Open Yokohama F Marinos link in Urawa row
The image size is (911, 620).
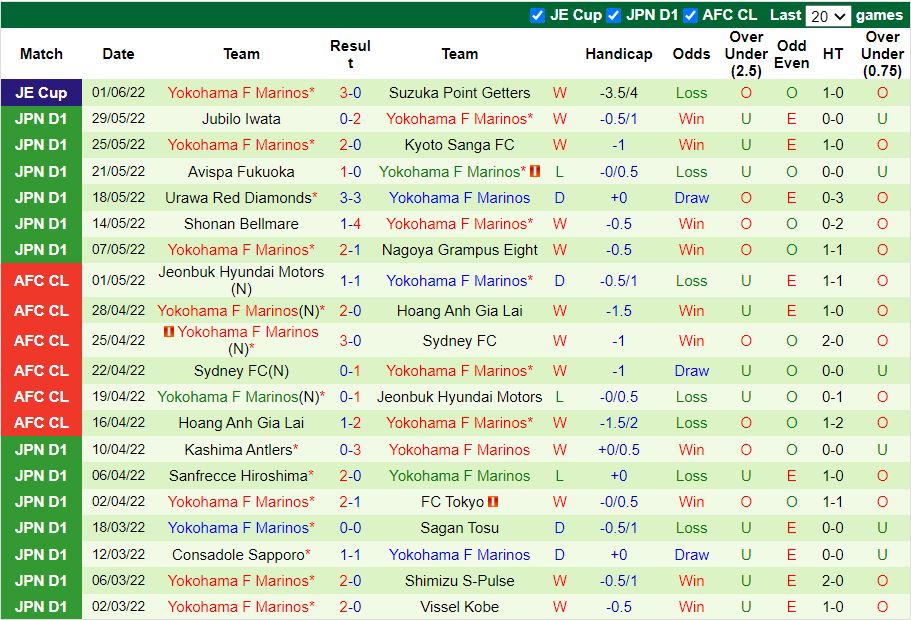point(460,198)
